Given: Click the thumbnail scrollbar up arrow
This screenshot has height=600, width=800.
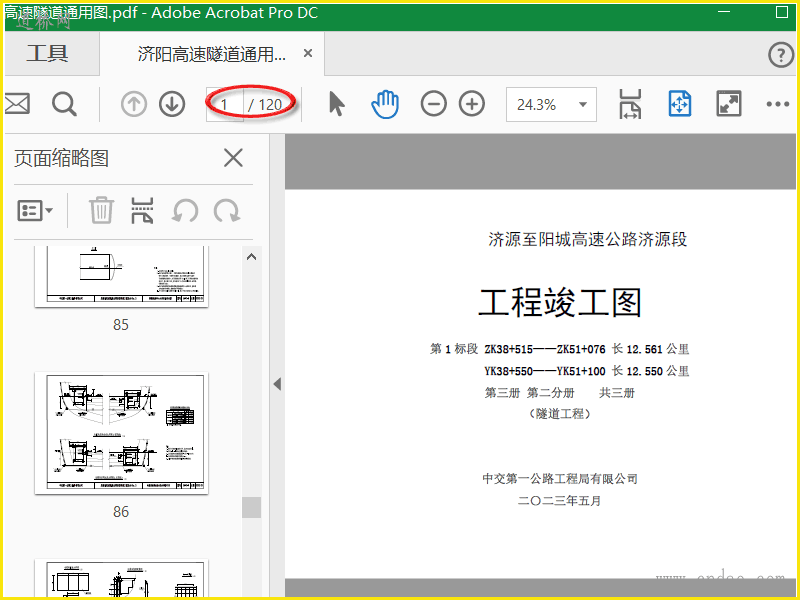Looking at the screenshot, I should coord(251,257).
